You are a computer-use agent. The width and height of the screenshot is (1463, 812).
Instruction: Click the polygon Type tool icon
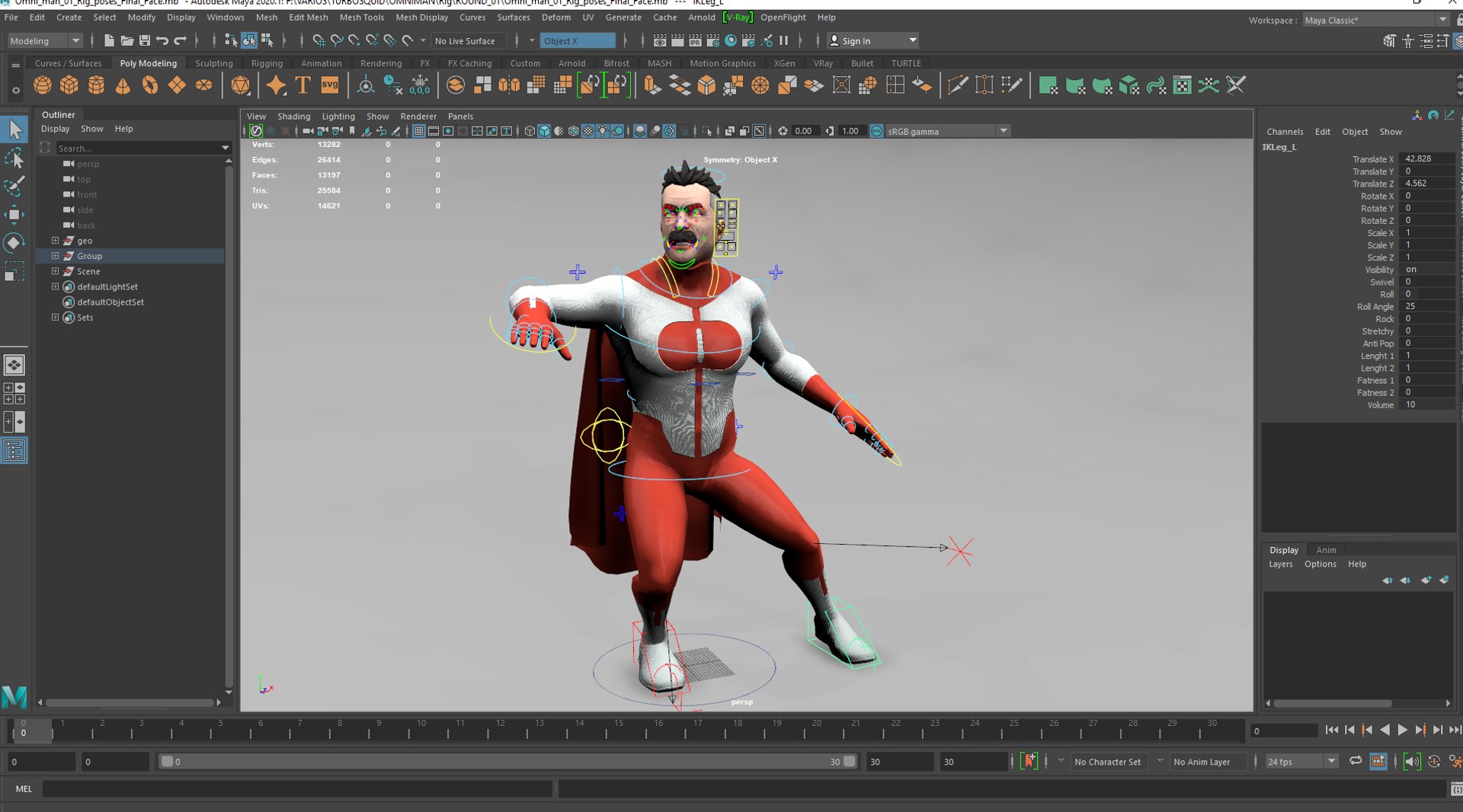pyautogui.click(x=303, y=85)
